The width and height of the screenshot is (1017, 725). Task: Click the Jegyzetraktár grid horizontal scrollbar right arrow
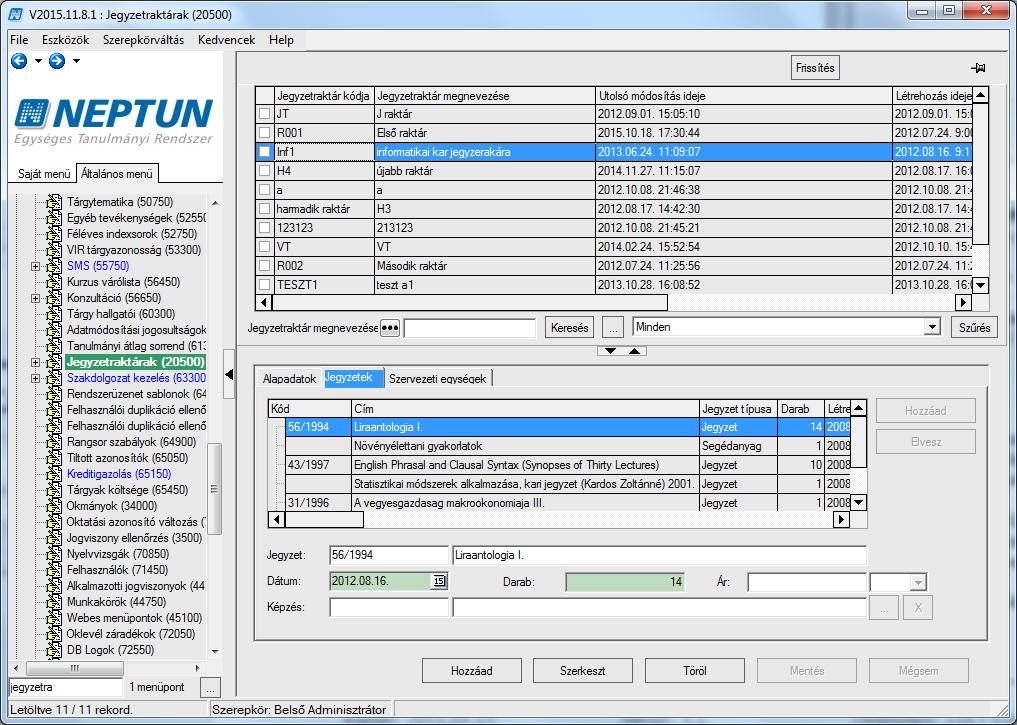(963, 302)
